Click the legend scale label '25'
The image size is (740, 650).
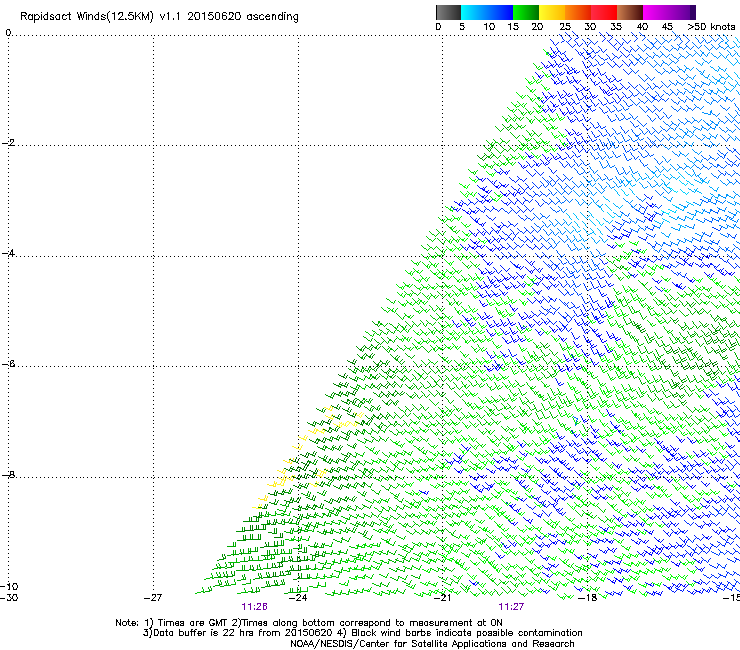(564, 27)
